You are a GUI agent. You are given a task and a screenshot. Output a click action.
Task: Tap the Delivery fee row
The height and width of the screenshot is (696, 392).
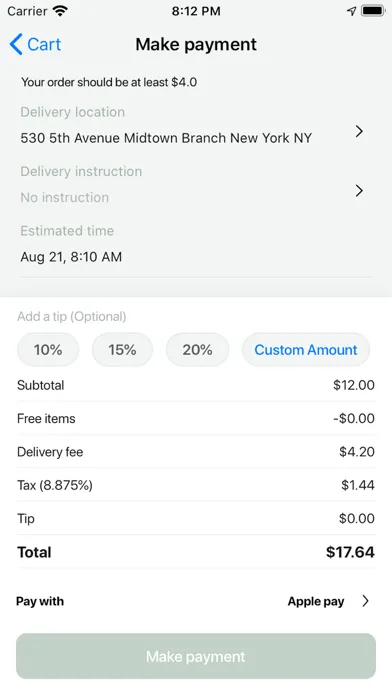tap(196, 452)
